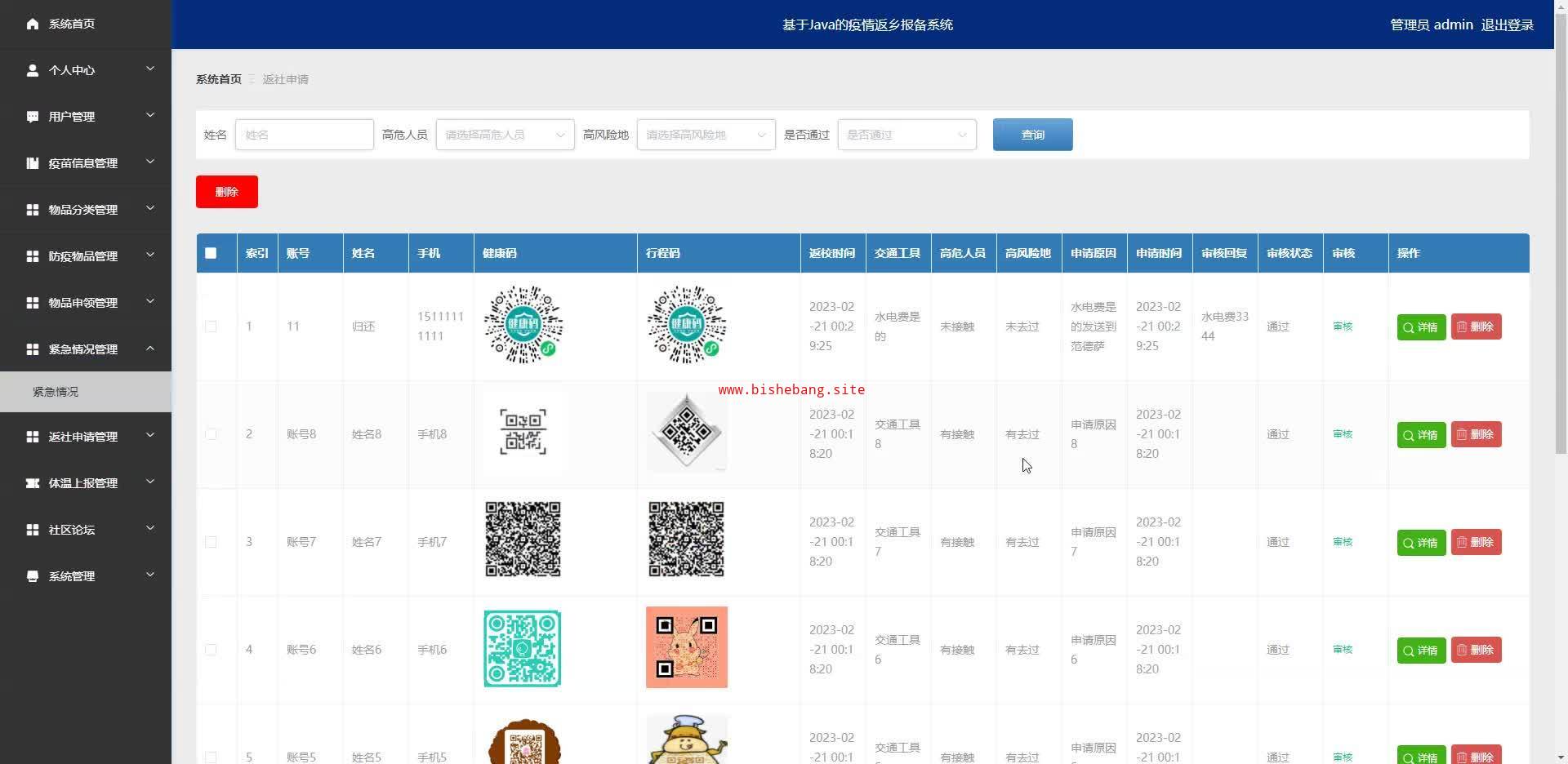
Task: Select the checkbox for 账号8 row
Action: tap(211, 434)
